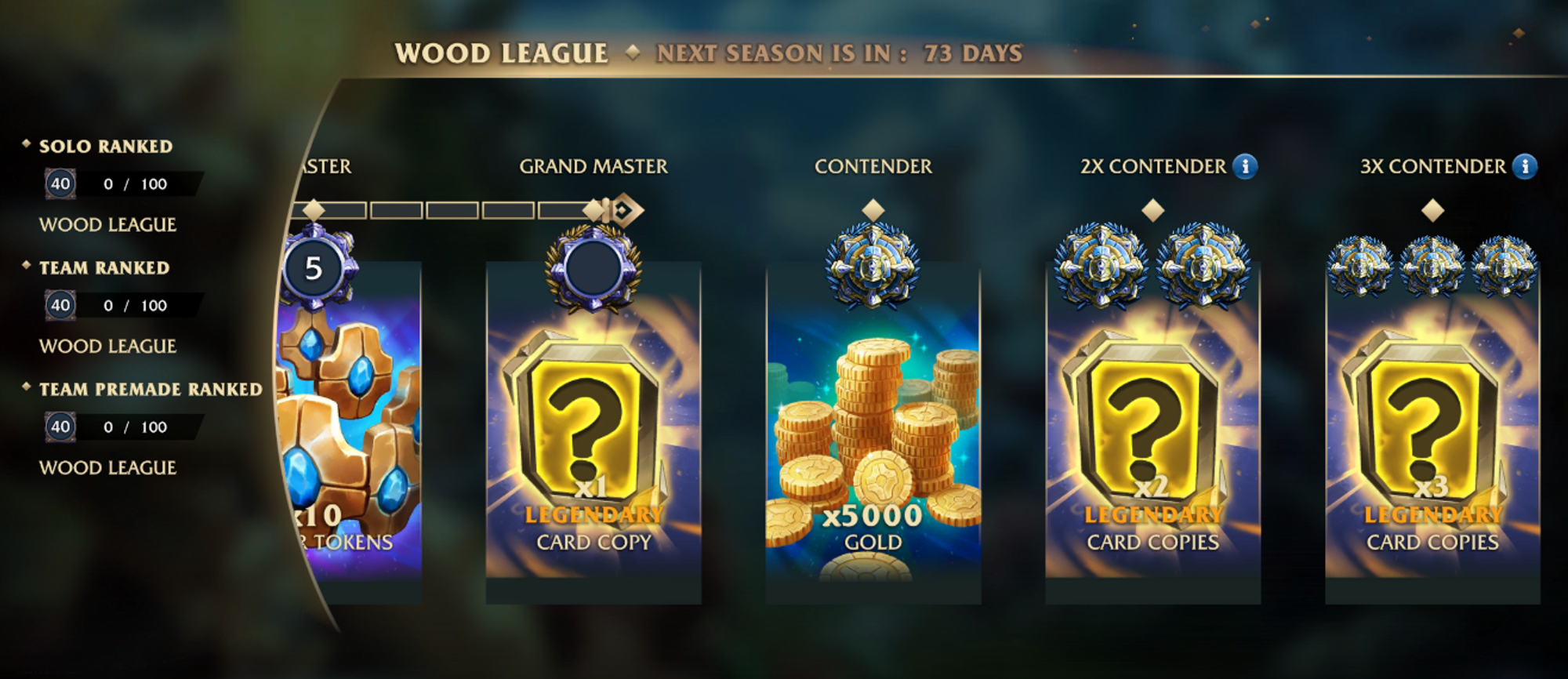Open the x5000 Gold reward card

[x=873, y=434]
